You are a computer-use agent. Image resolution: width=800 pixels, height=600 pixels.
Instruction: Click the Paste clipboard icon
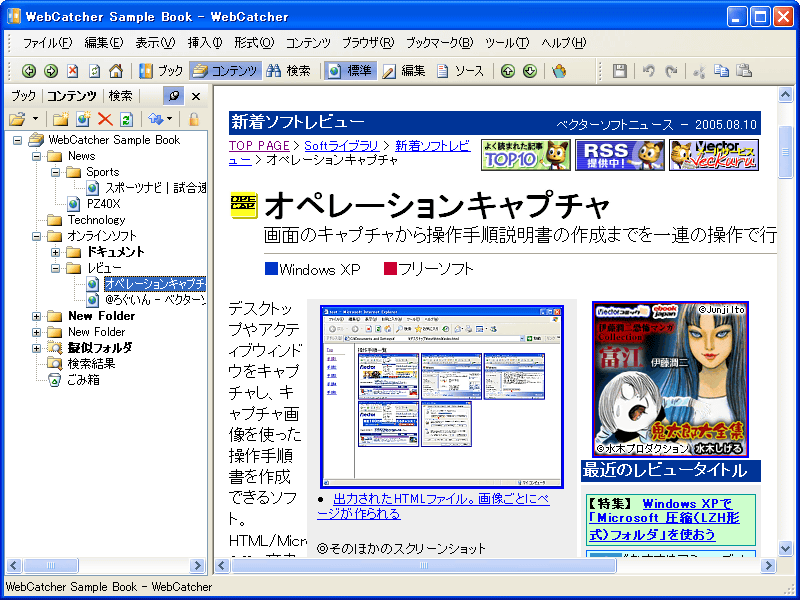tap(744, 71)
